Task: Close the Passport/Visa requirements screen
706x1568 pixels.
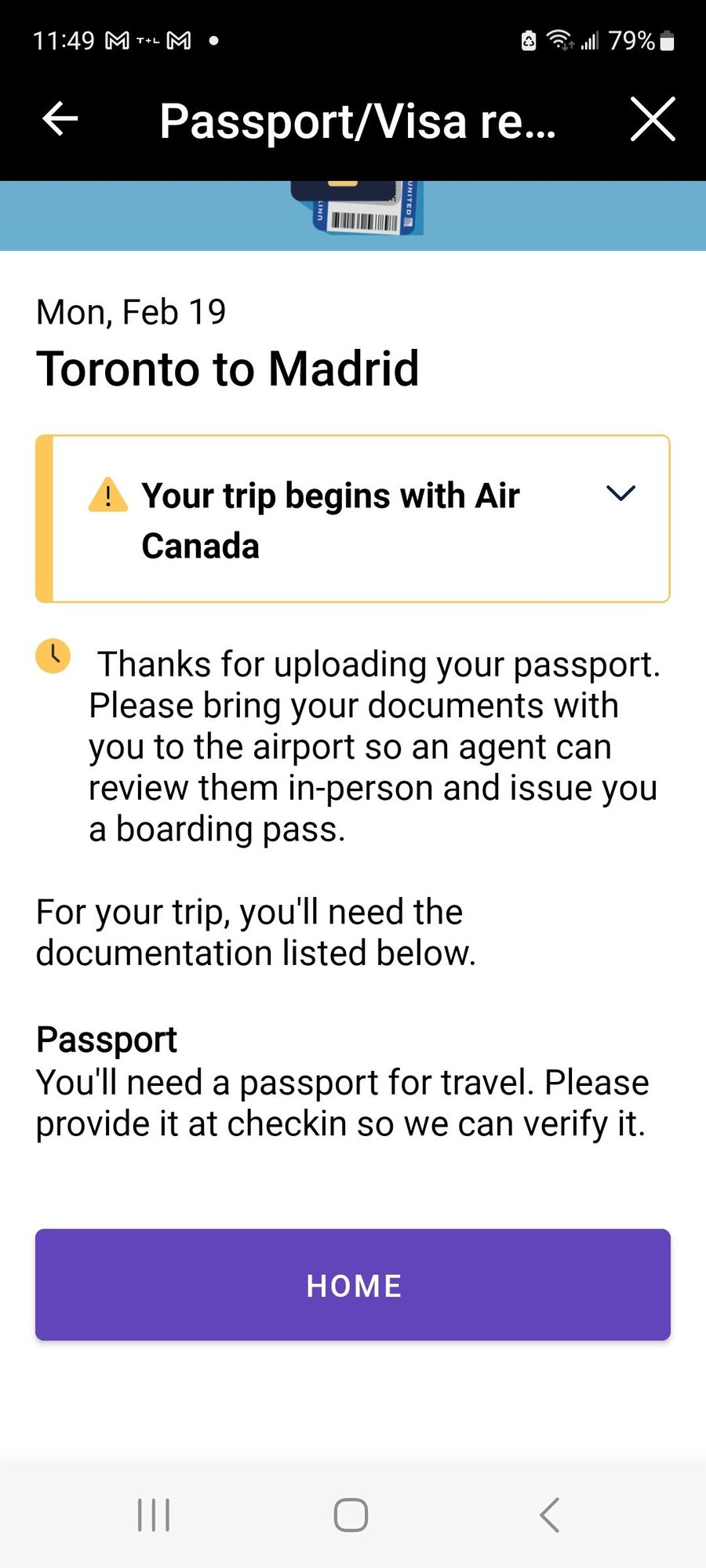Action: (653, 119)
